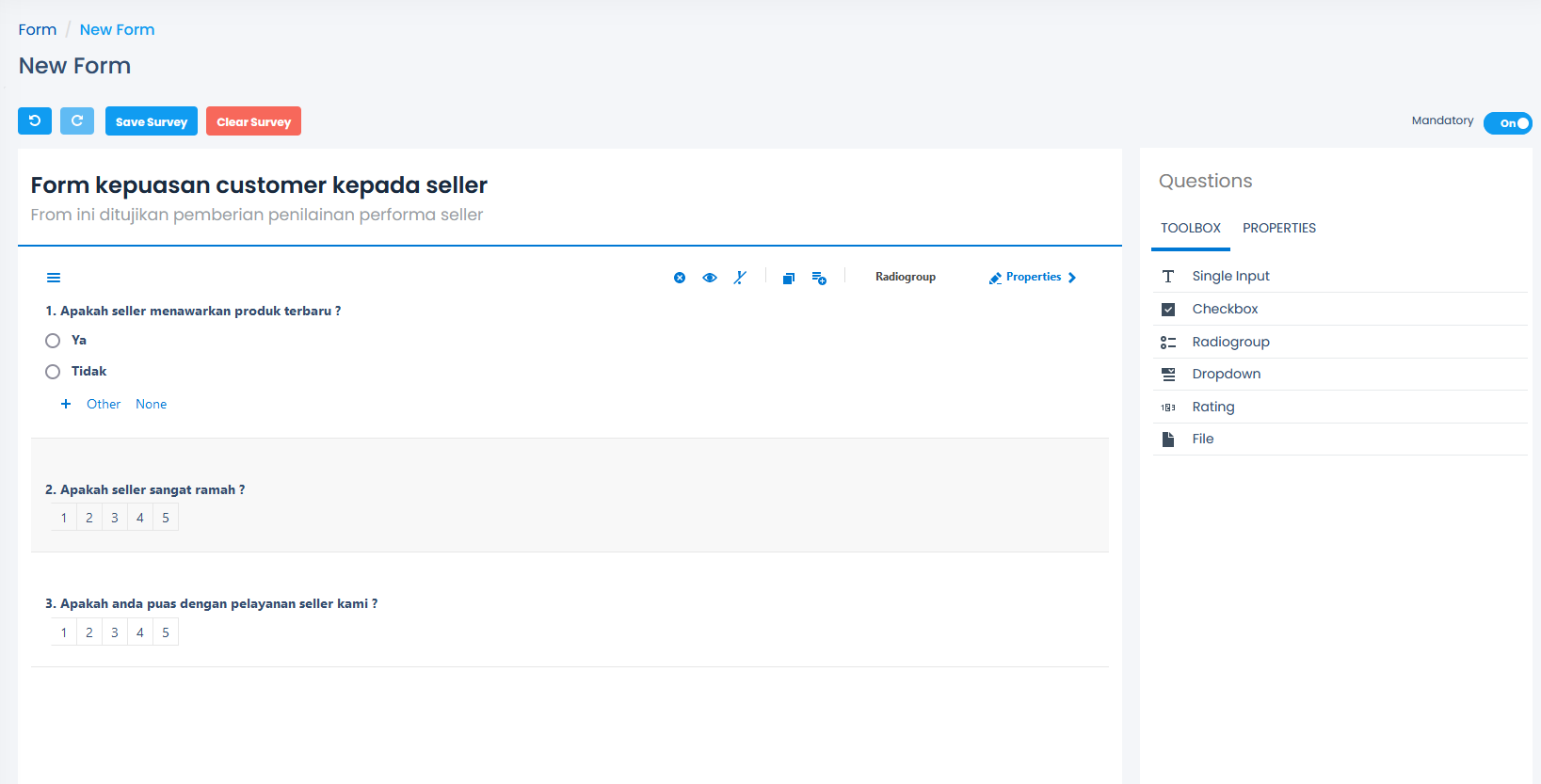
Task: Click question 2 title text
Action: pyautogui.click(x=145, y=489)
